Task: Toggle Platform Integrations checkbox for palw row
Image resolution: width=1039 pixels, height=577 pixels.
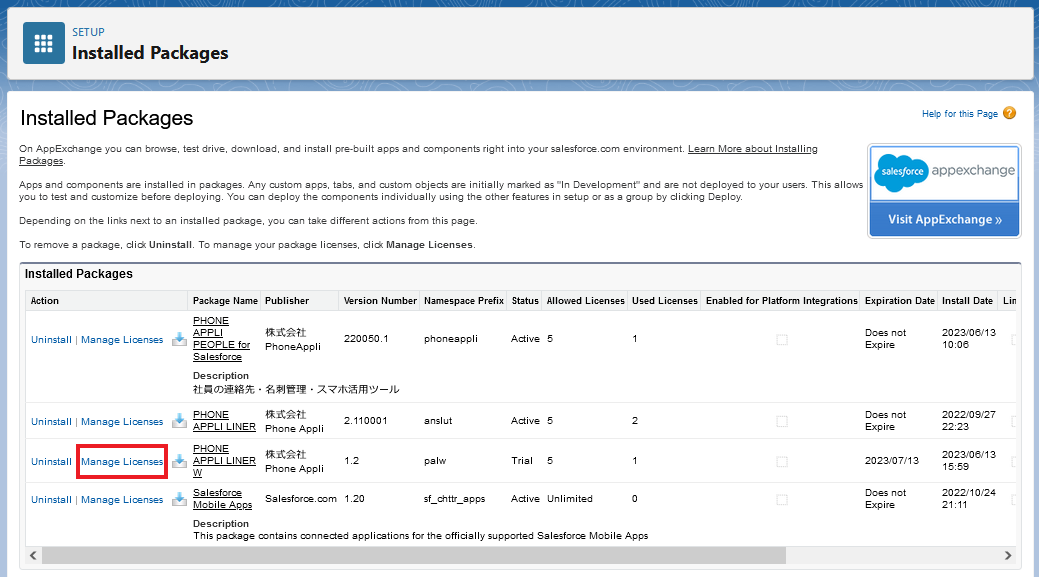Action: tap(782, 462)
